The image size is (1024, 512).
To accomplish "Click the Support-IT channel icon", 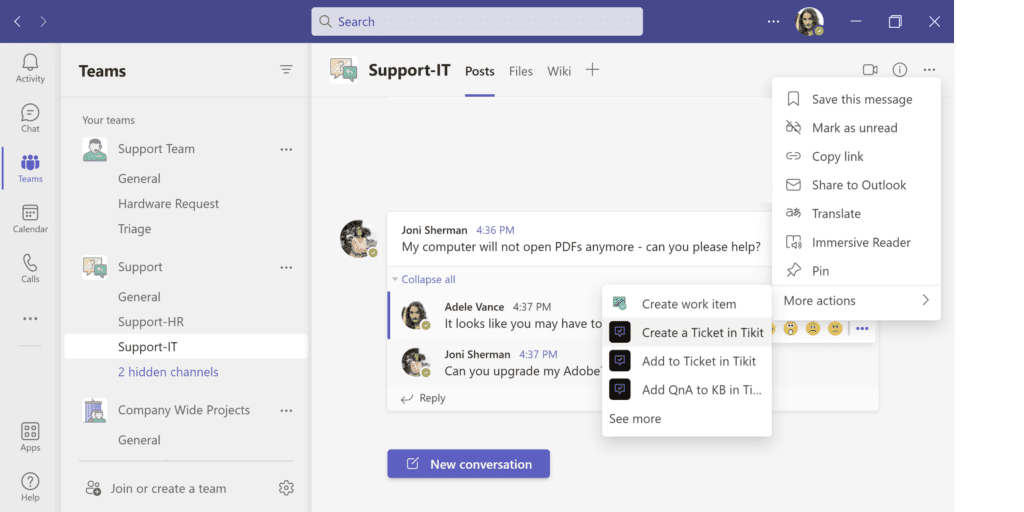I will click(x=344, y=70).
